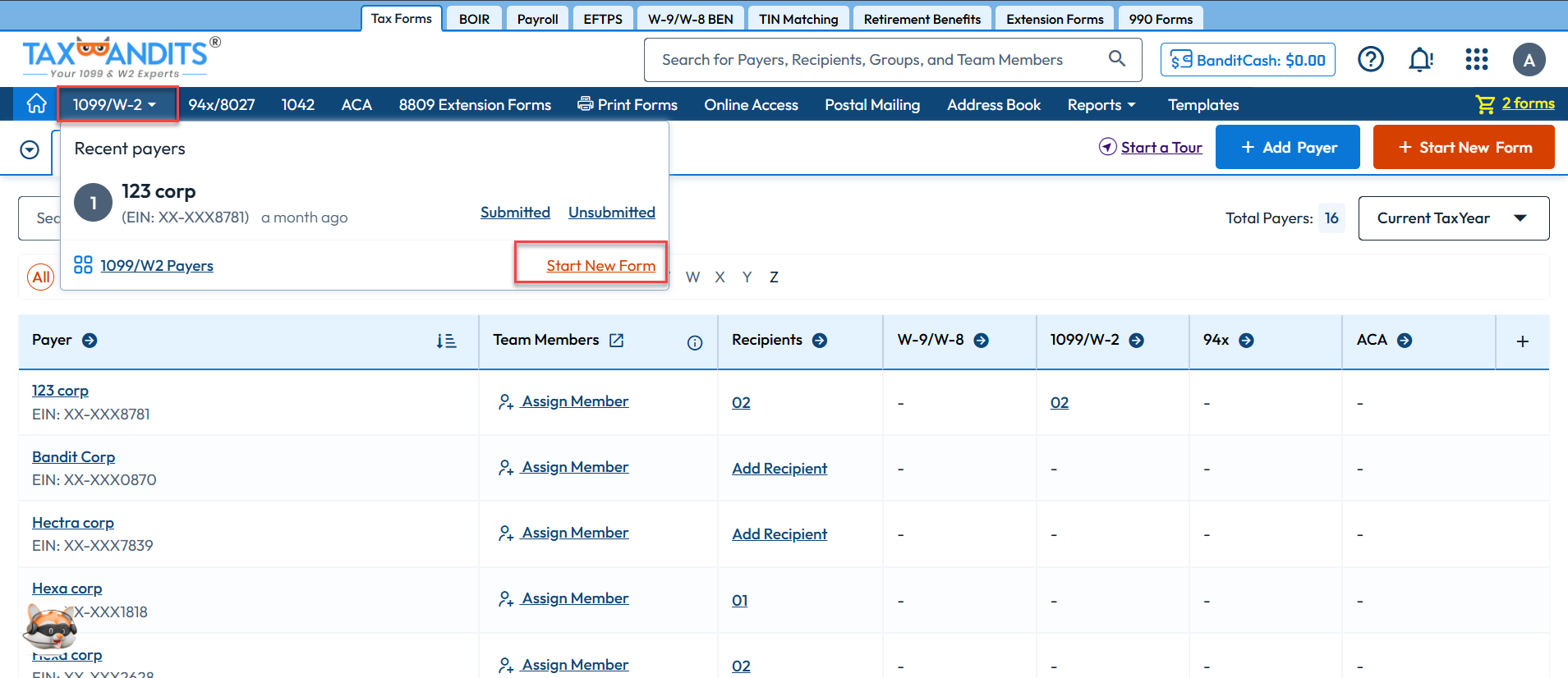Open the Bandit Corp payer link
The width and height of the screenshot is (1568, 678).
pos(73,456)
